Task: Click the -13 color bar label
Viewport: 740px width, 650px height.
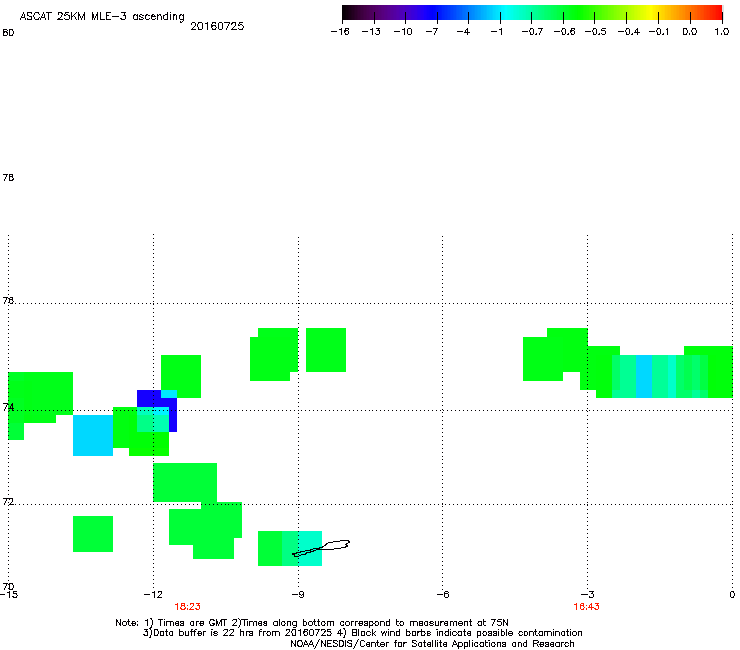Action: click(371, 32)
